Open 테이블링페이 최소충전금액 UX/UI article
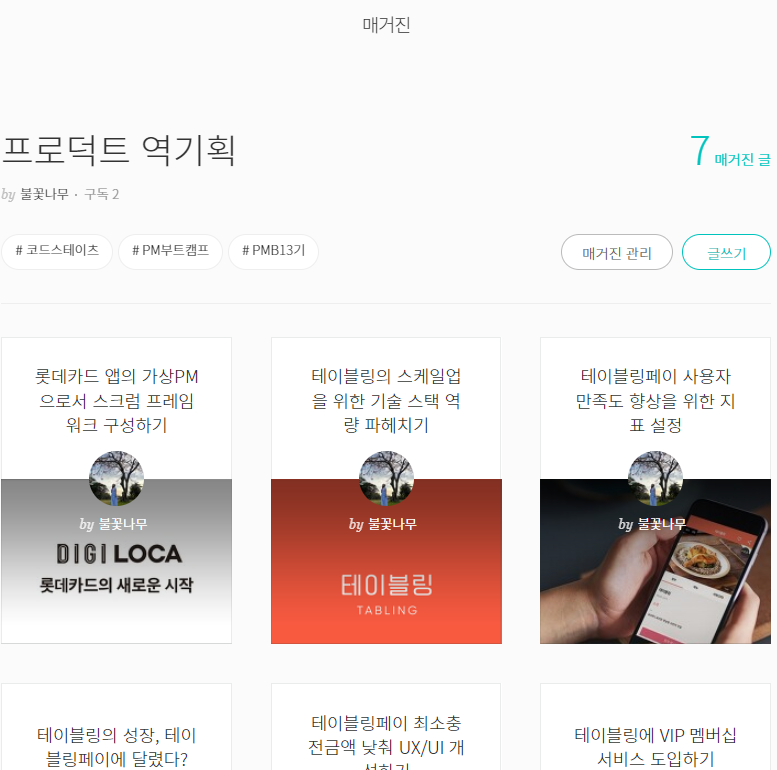Viewport: 777px width, 770px height. [x=386, y=741]
